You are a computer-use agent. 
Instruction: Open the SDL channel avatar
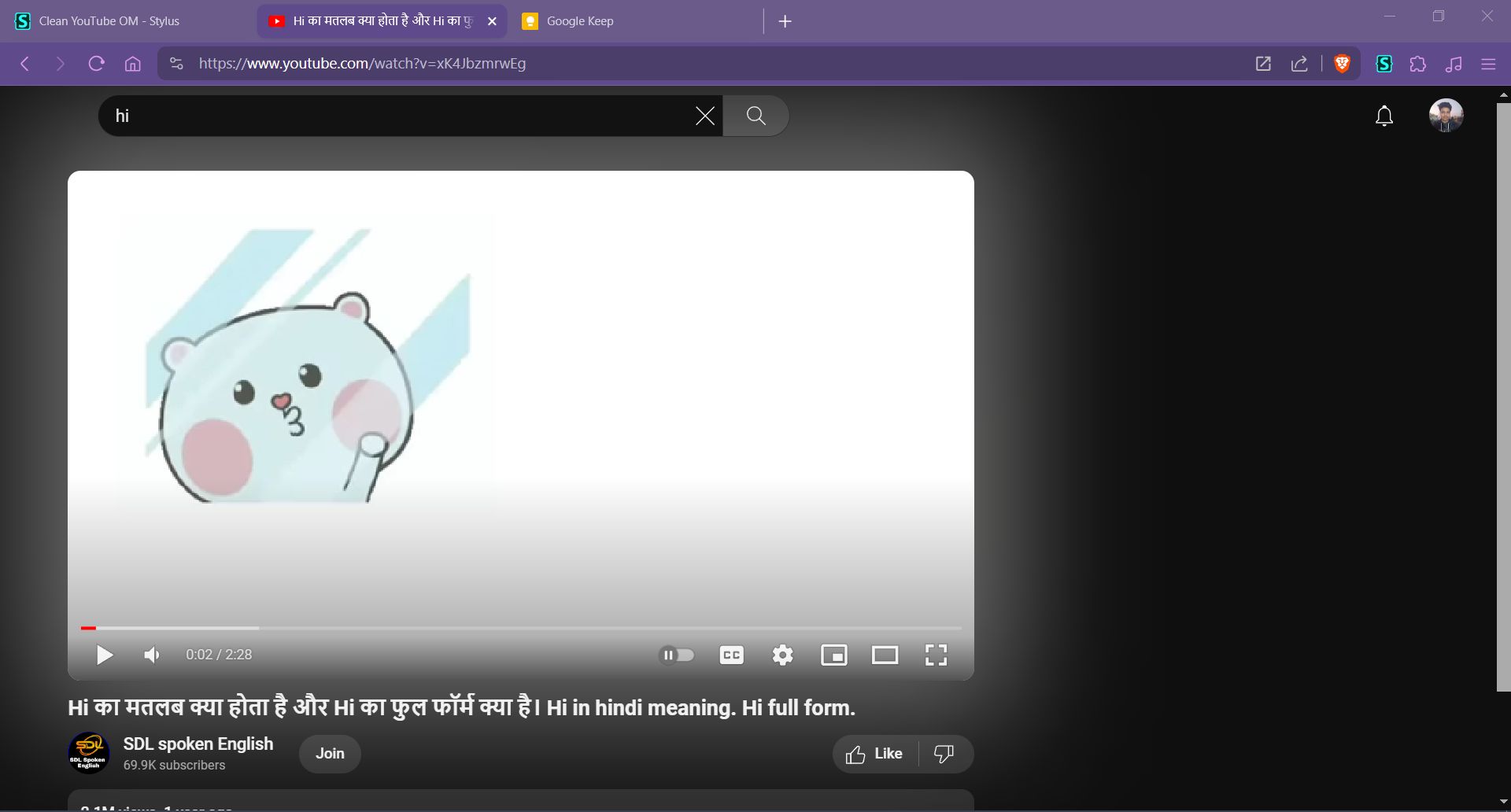coord(88,753)
